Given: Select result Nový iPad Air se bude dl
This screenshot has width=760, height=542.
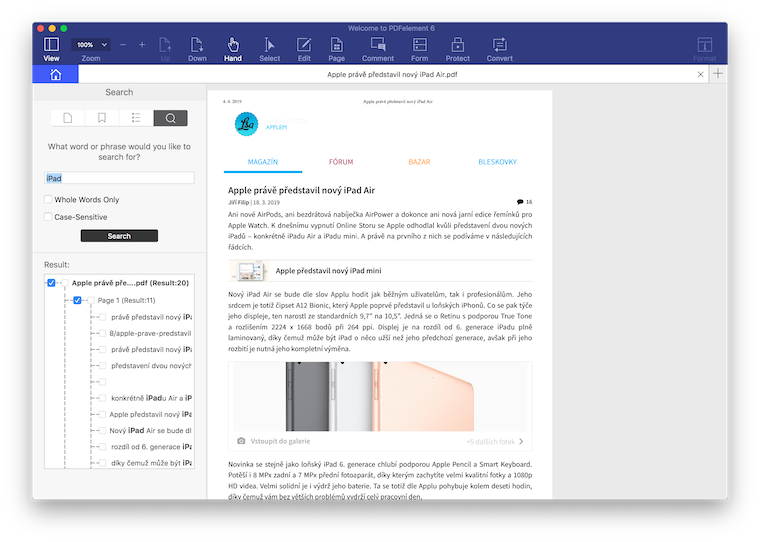Looking at the screenshot, I should click(150, 430).
